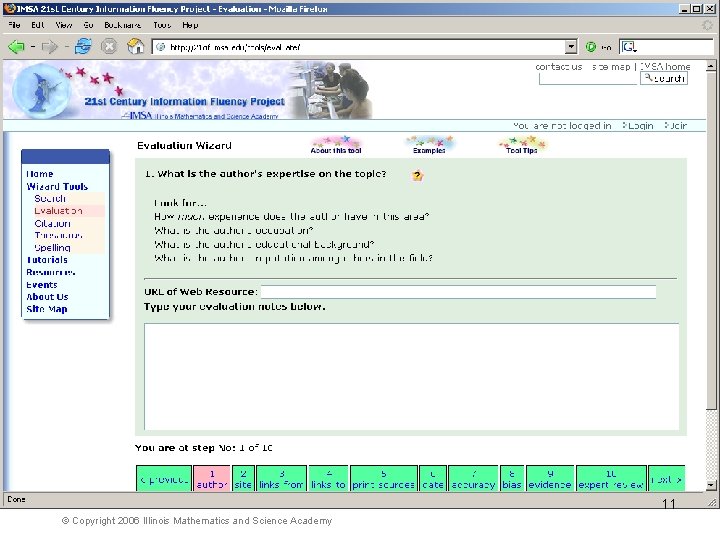Click the green Go icon
This screenshot has width=720, height=540.
tap(591, 47)
